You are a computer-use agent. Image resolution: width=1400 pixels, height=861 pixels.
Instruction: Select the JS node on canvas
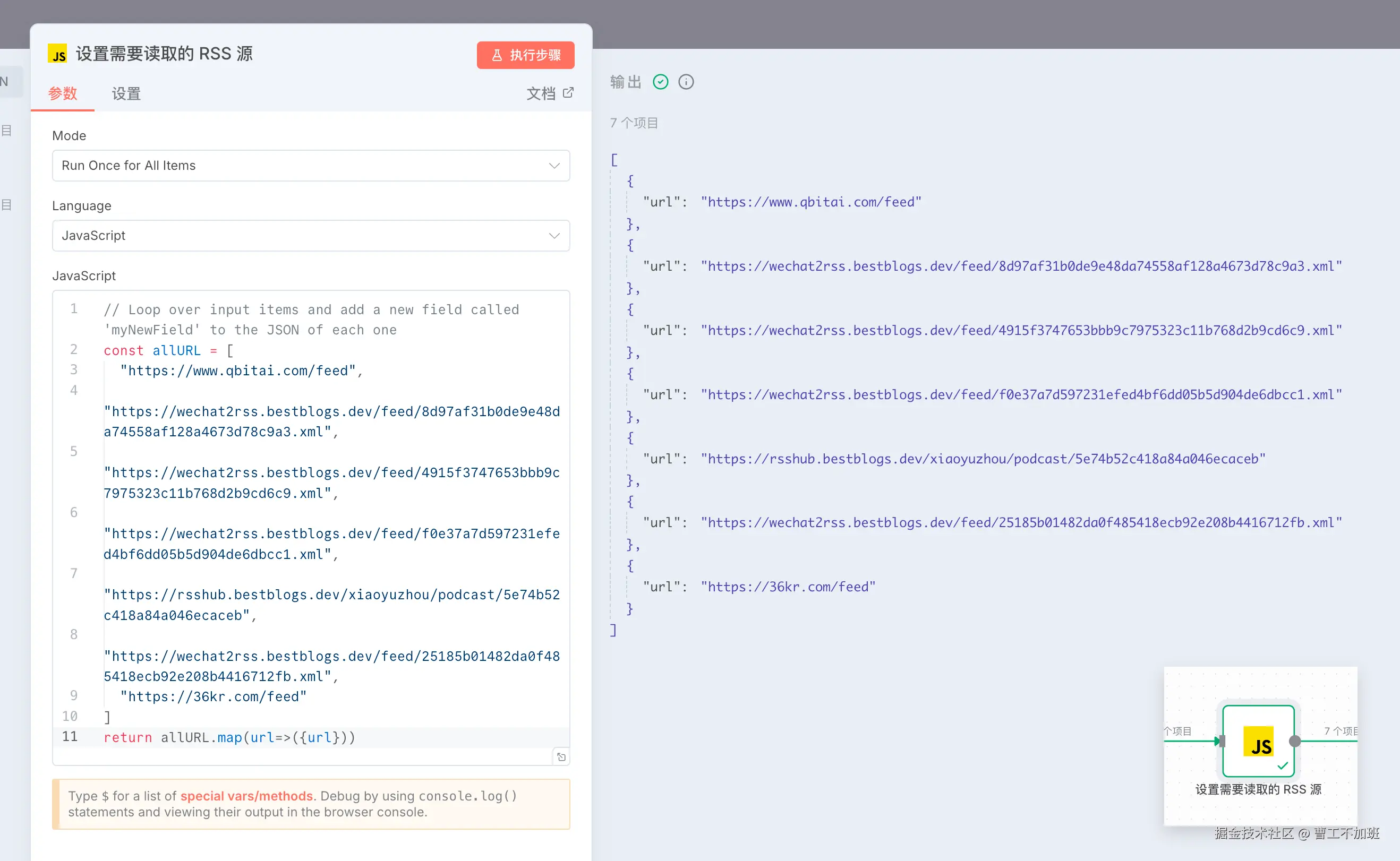pos(1258,741)
